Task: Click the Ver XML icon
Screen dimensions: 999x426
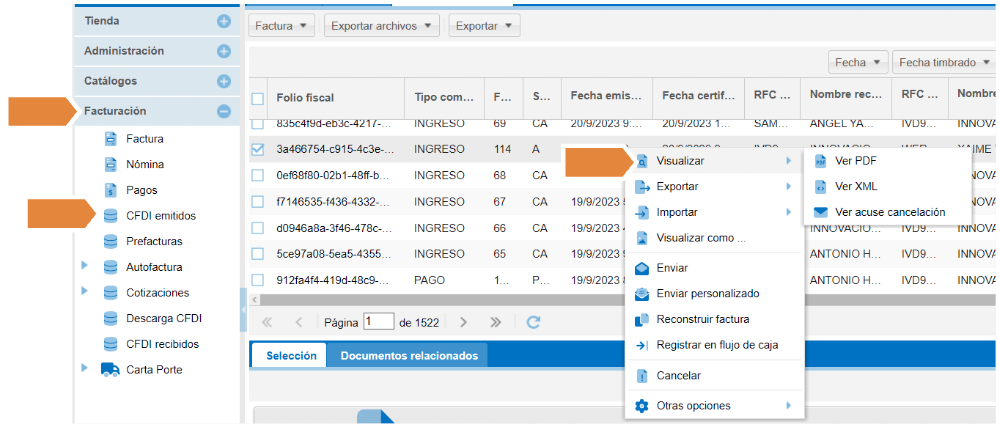Action: (820, 187)
